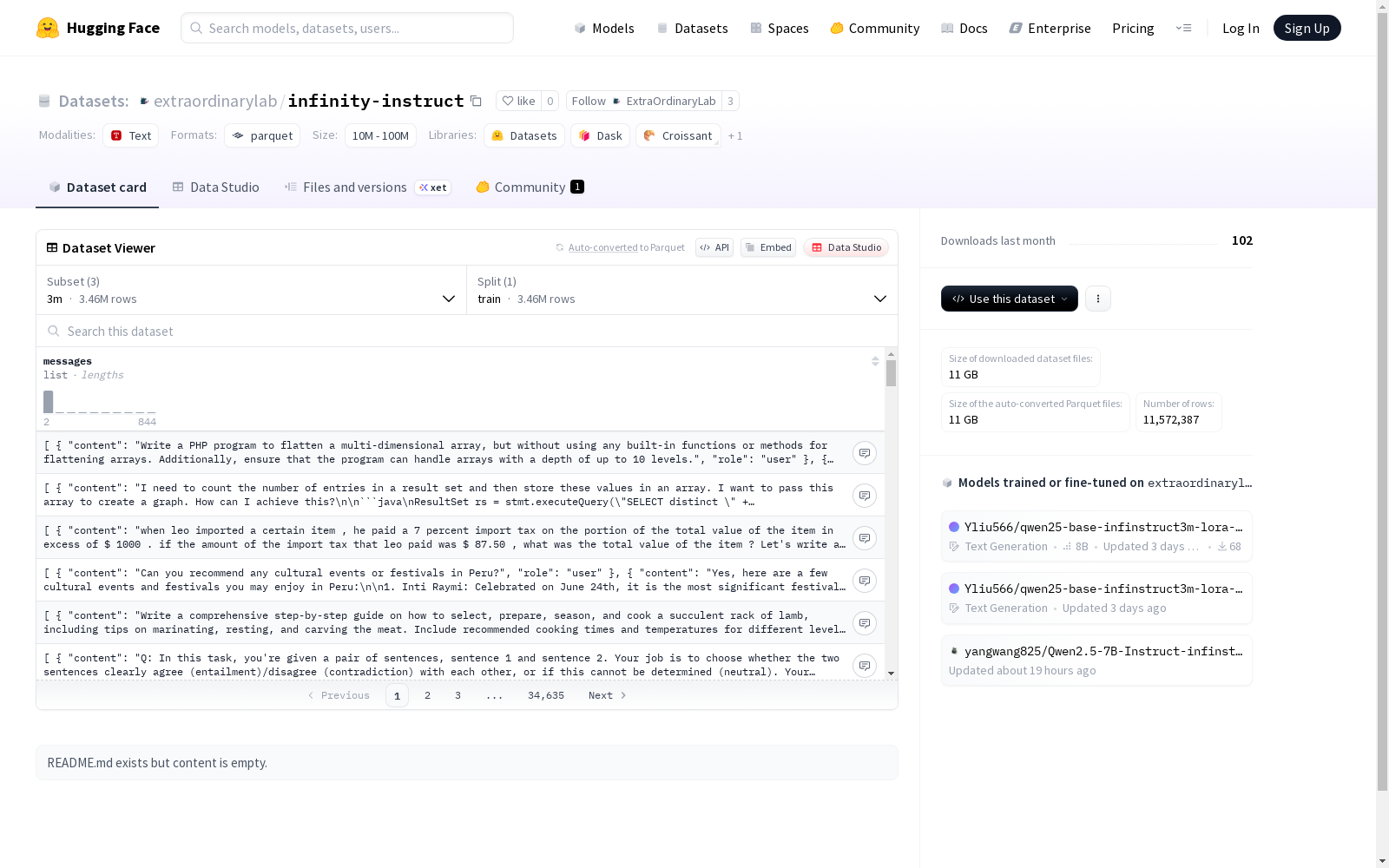The image size is (1389, 868).
Task: Click the like count showing 0
Action: [550, 101]
